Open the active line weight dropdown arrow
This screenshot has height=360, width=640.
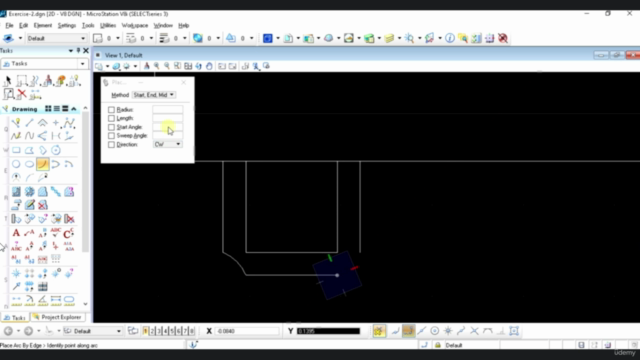185,38
